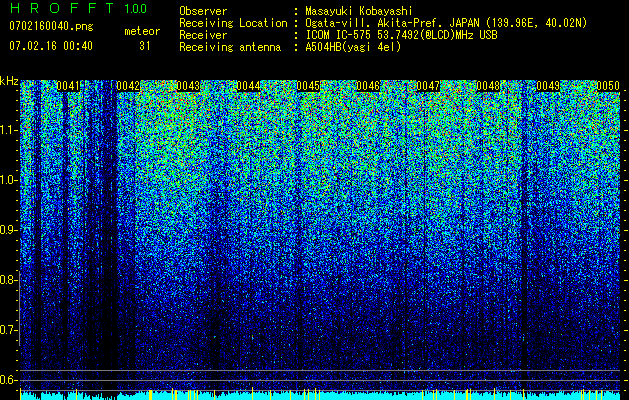
Task: Click the 0045 time marker
Action: point(308,86)
